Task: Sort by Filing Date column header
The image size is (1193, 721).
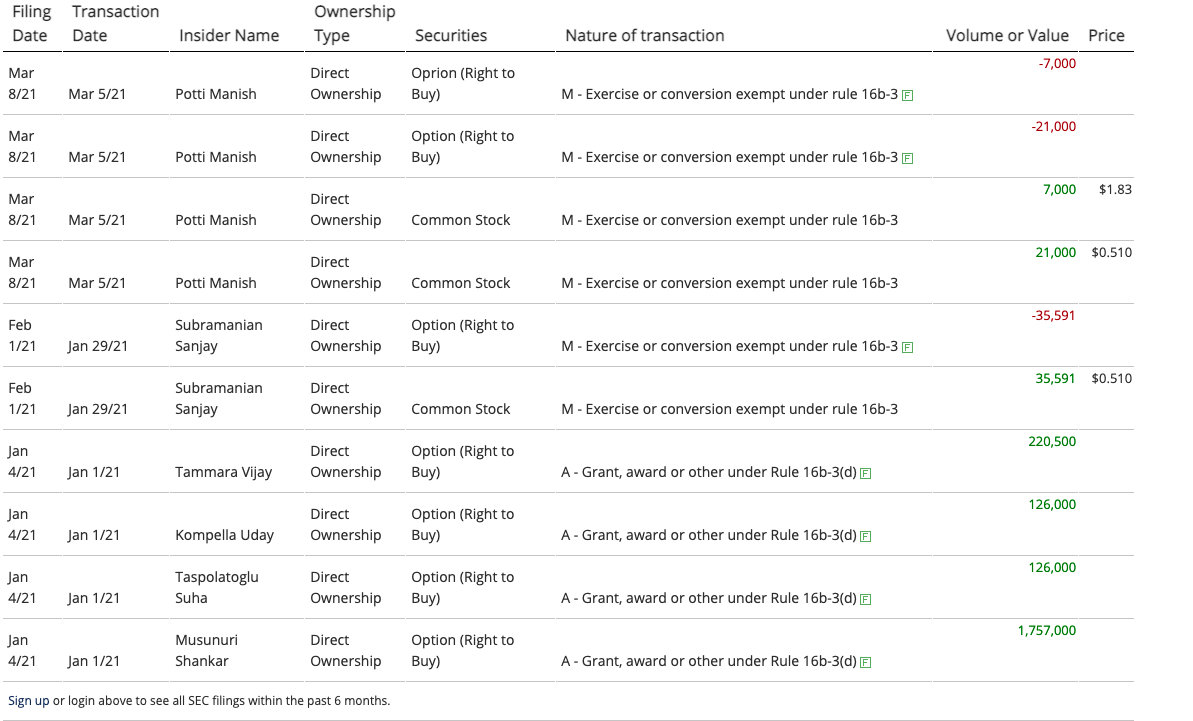Action: pyautogui.click(x=31, y=24)
